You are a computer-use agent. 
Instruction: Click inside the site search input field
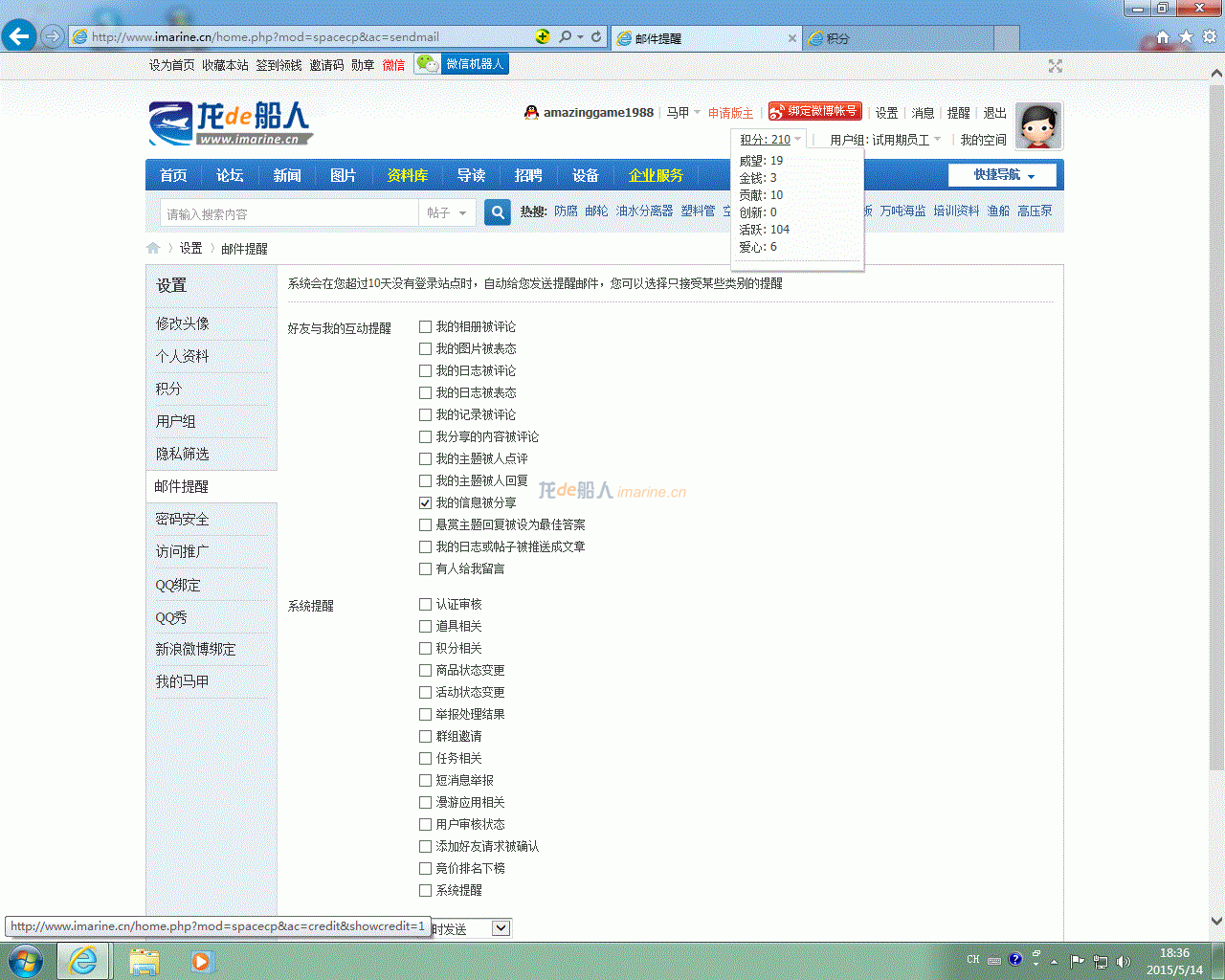[x=289, y=213]
